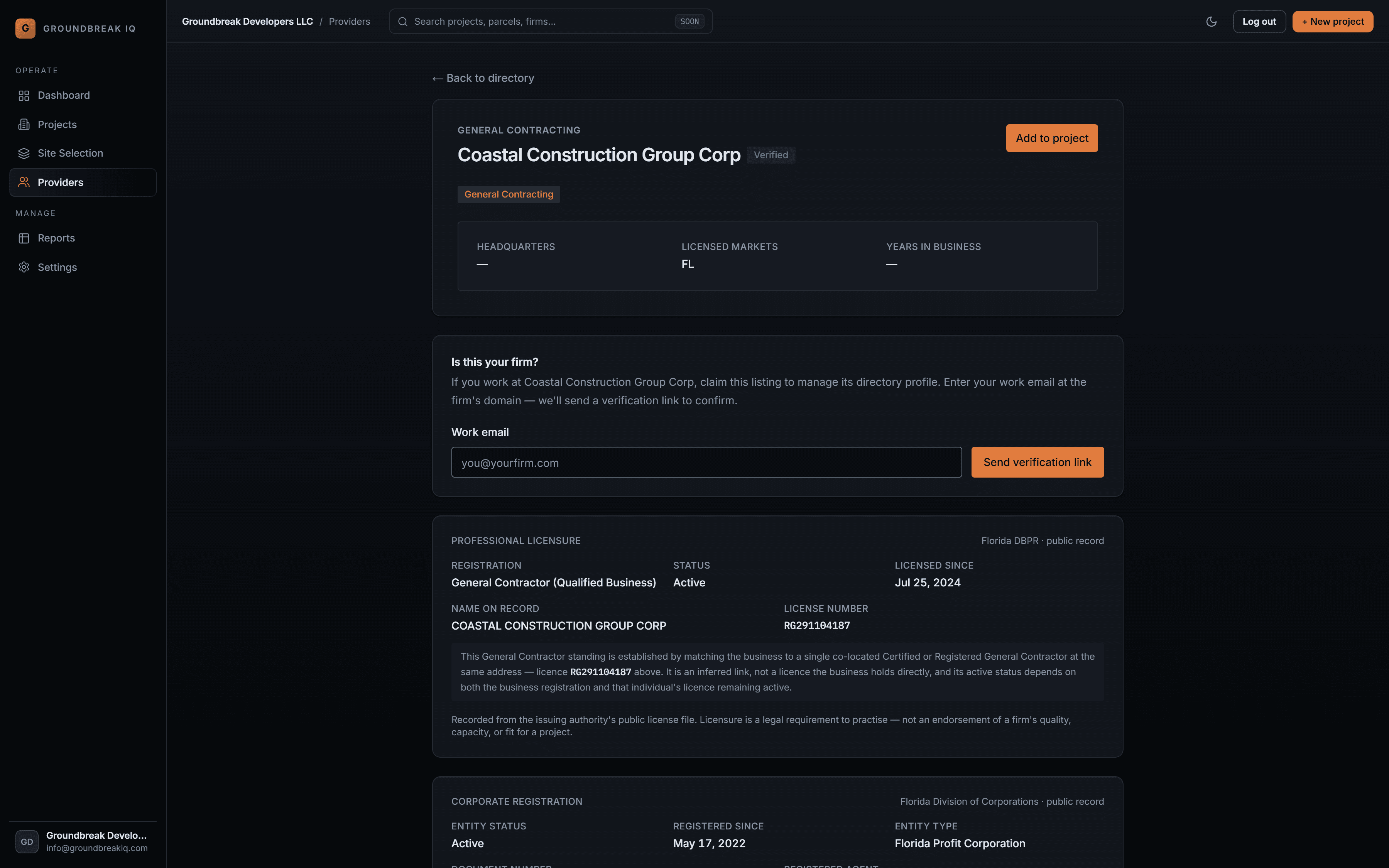Click the May 17, 2022 date
1389x868 pixels.
tap(710, 843)
